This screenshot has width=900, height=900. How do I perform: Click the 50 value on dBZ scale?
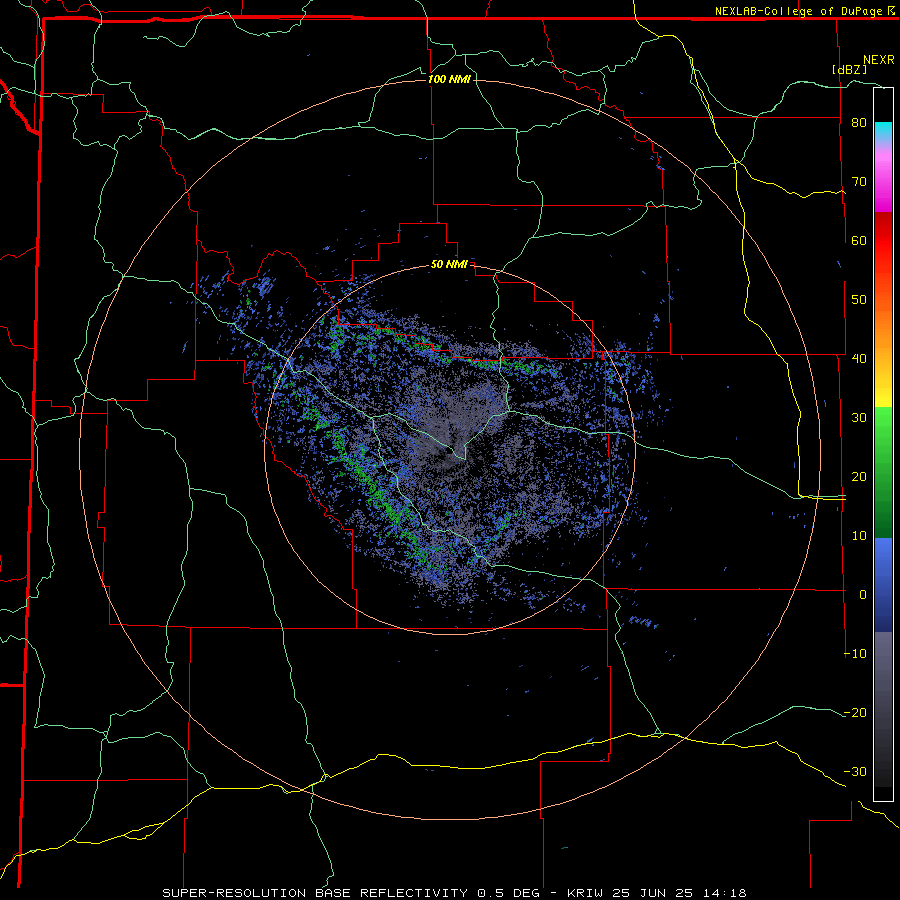[x=859, y=300]
